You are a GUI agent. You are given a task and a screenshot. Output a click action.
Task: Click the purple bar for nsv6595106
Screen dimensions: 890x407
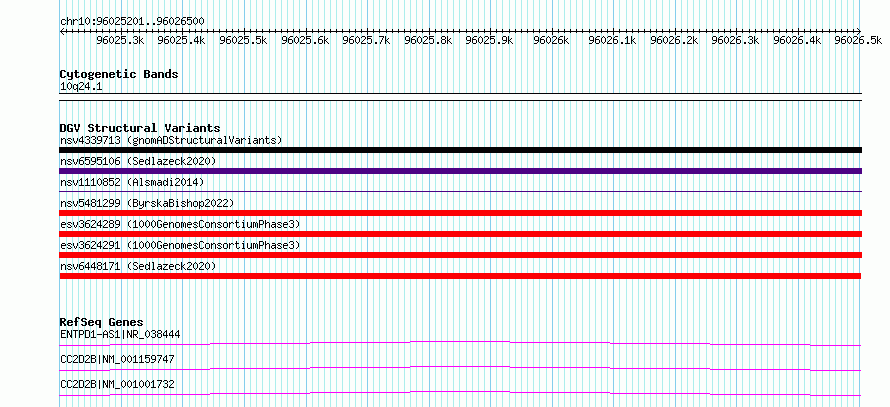point(461,171)
